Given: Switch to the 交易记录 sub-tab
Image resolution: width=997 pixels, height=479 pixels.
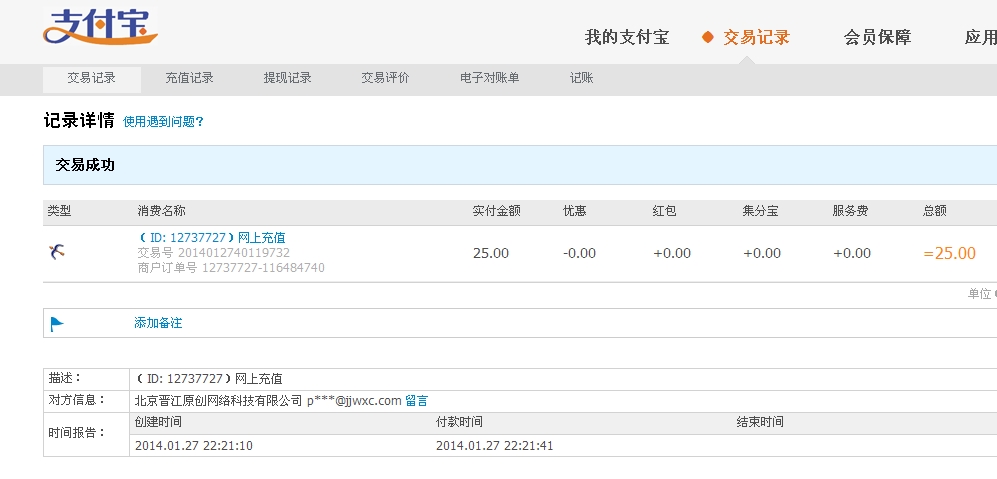Looking at the screenshot, I should tap(92, 79).
